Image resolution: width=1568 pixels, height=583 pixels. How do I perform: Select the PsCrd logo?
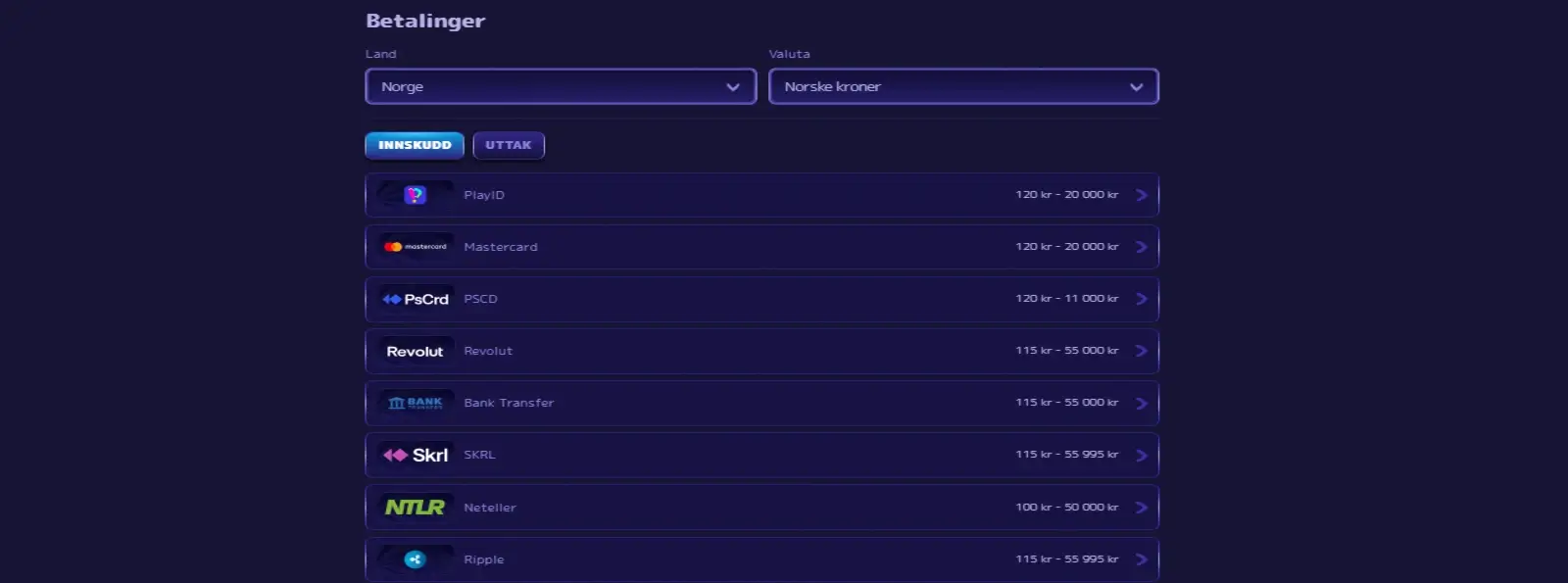point(416,299)
